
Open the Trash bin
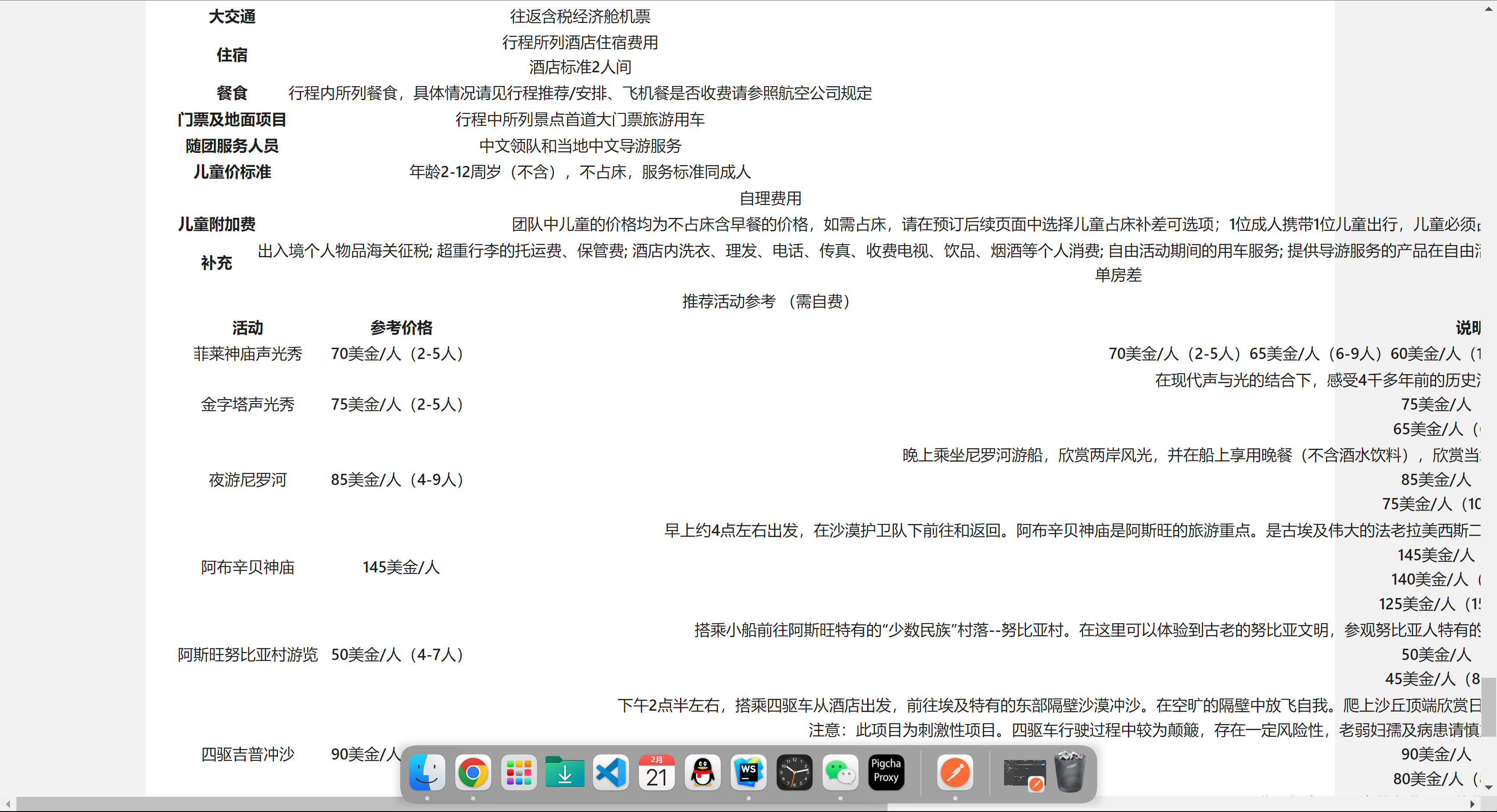pyautogui.click(x=1071, y=772)
